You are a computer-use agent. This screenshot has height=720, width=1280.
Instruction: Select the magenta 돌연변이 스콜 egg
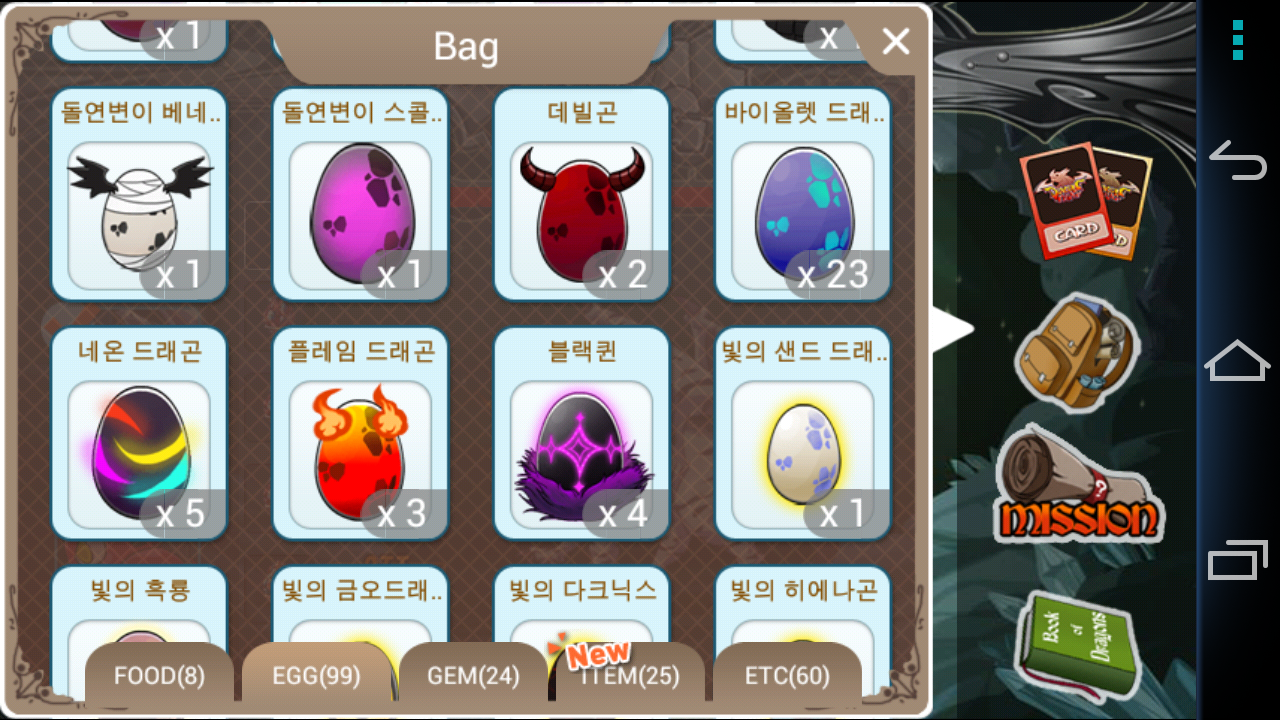click(361, 195)
